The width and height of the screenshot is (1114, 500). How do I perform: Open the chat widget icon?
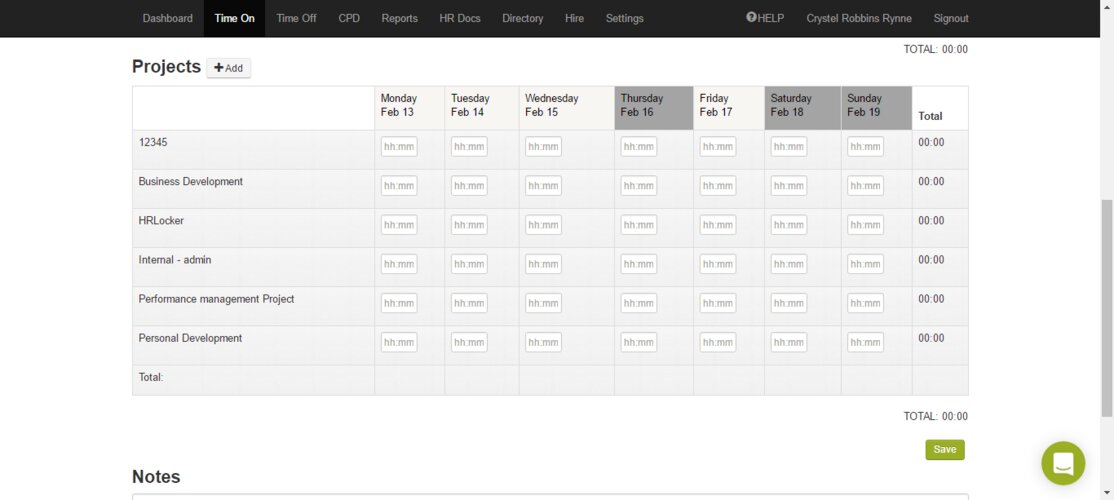pyautogui.click(x=1062, y=463)
